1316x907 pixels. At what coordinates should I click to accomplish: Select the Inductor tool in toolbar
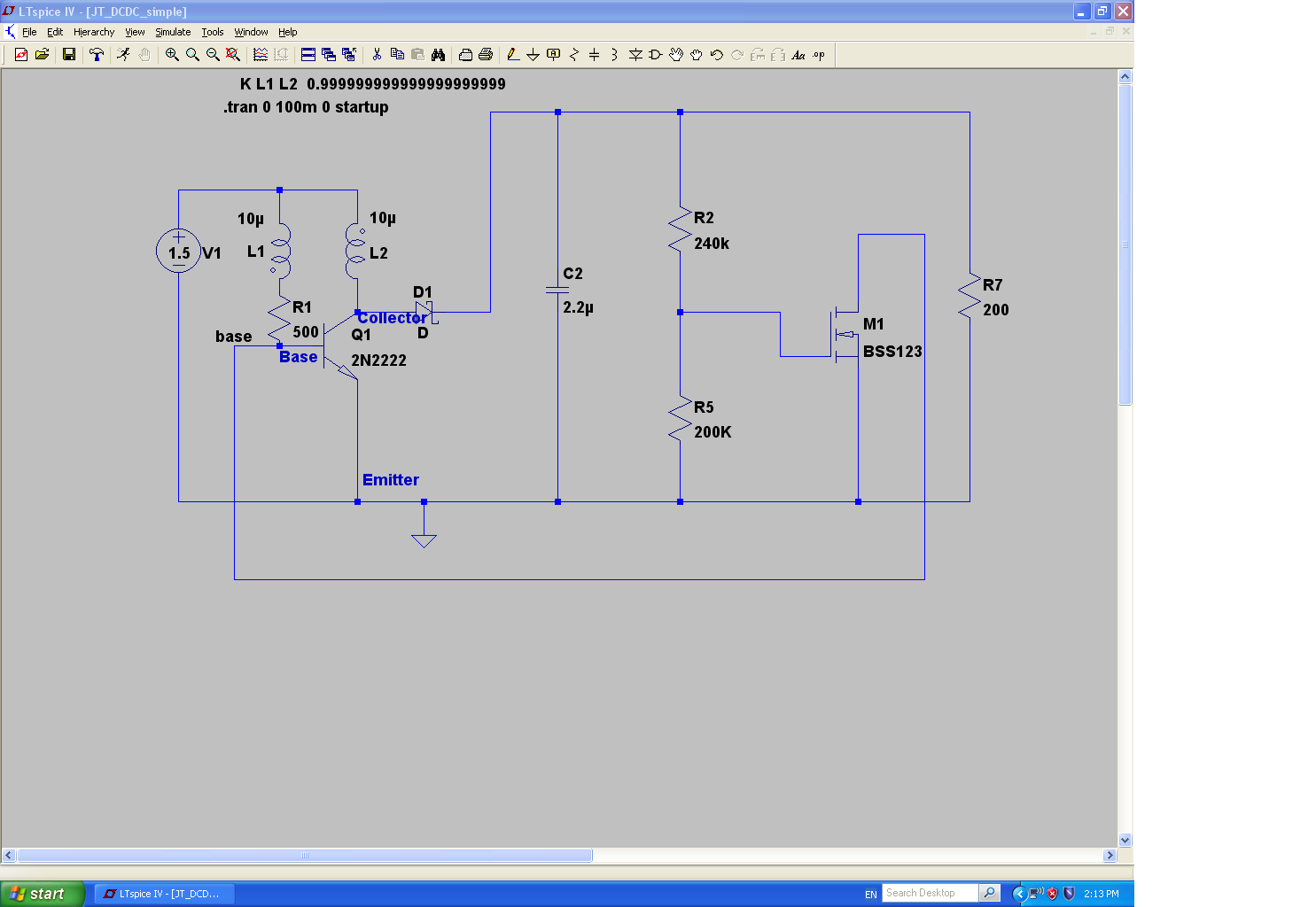pos(614,55)
